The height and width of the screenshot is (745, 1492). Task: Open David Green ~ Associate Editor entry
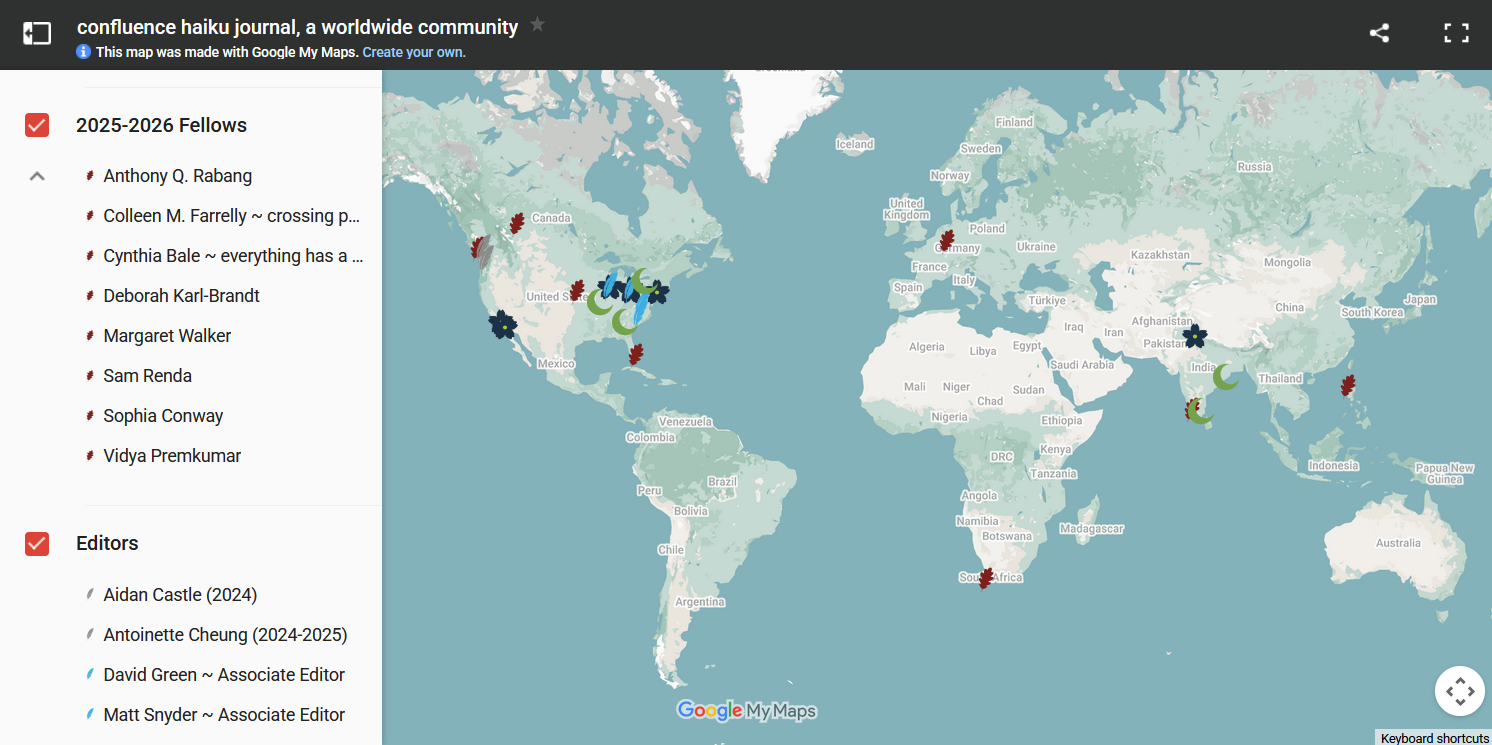224,675
